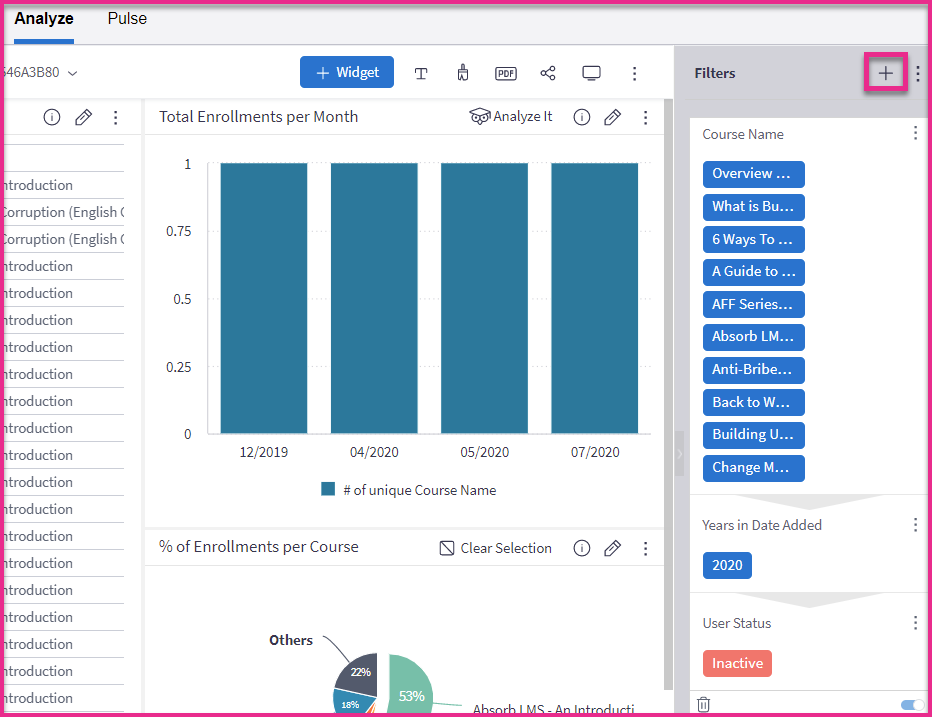
Task: Click the paintbrush color palette icon
Action: click(x=463, y=73)
